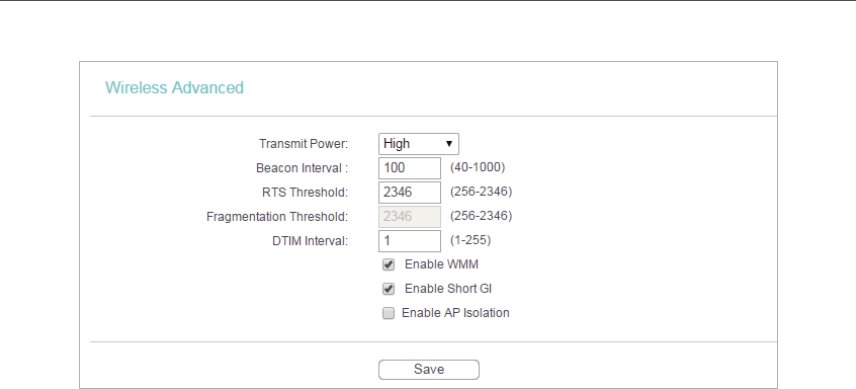Click the (40-1000) range hint
The image size is (856, 389).
477,167
